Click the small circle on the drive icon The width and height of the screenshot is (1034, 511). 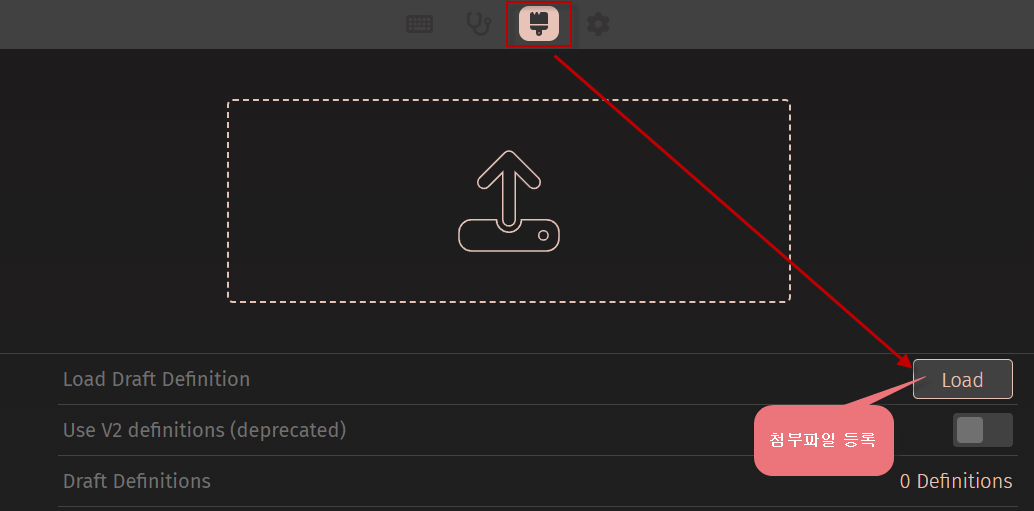[x=543, y=235]
